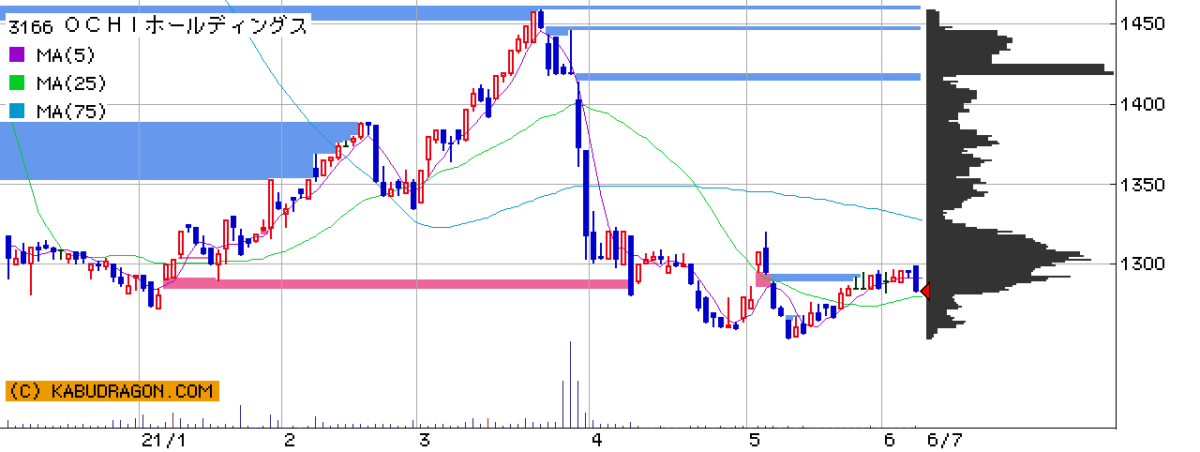The width and height of the screenshot is (1200, 452).
Task: Click the green MA(25) legend swatch
Action: [x=16, y=83]
